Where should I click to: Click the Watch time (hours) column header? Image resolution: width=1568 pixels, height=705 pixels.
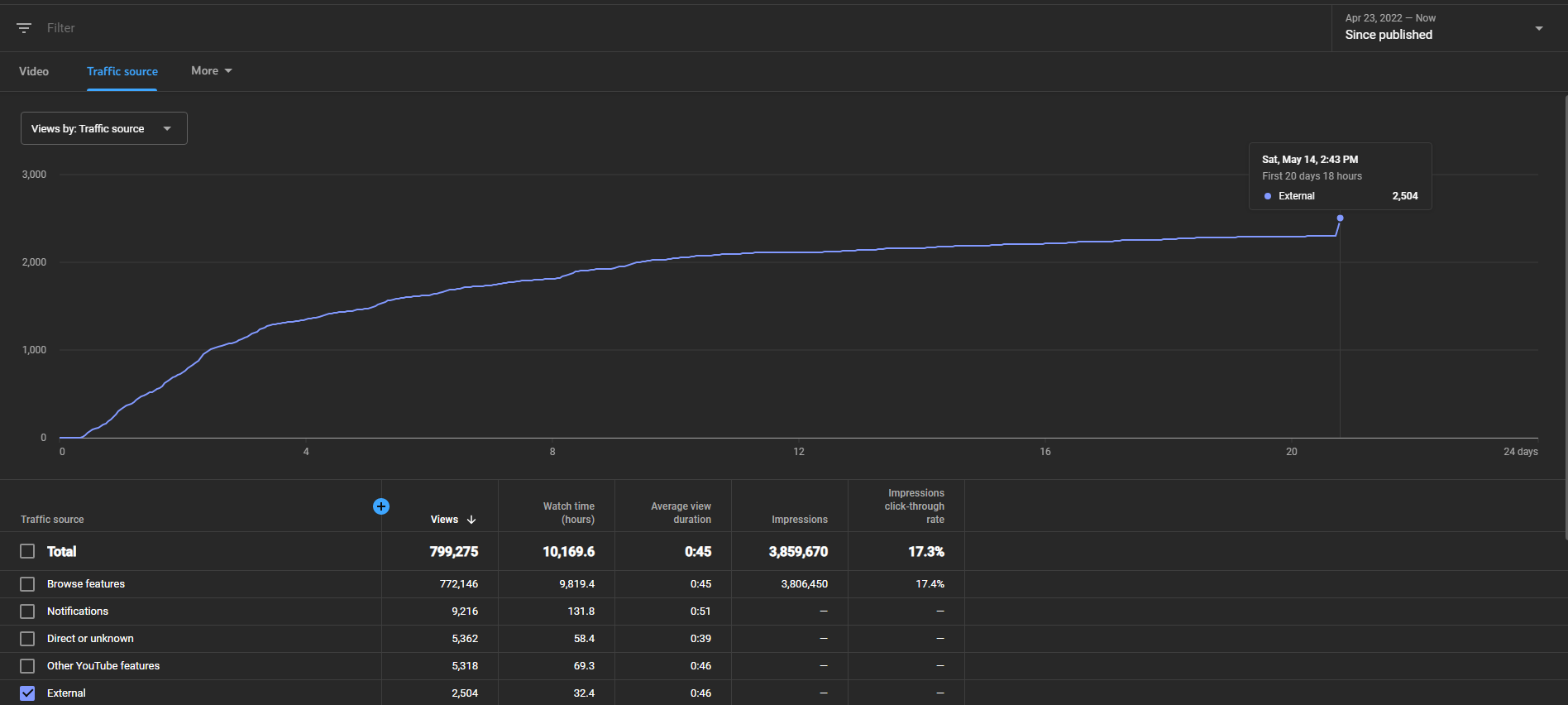(x=569, y=513)
